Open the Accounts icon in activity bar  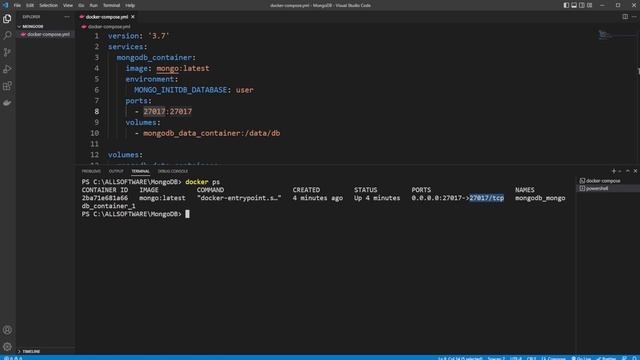7,330
